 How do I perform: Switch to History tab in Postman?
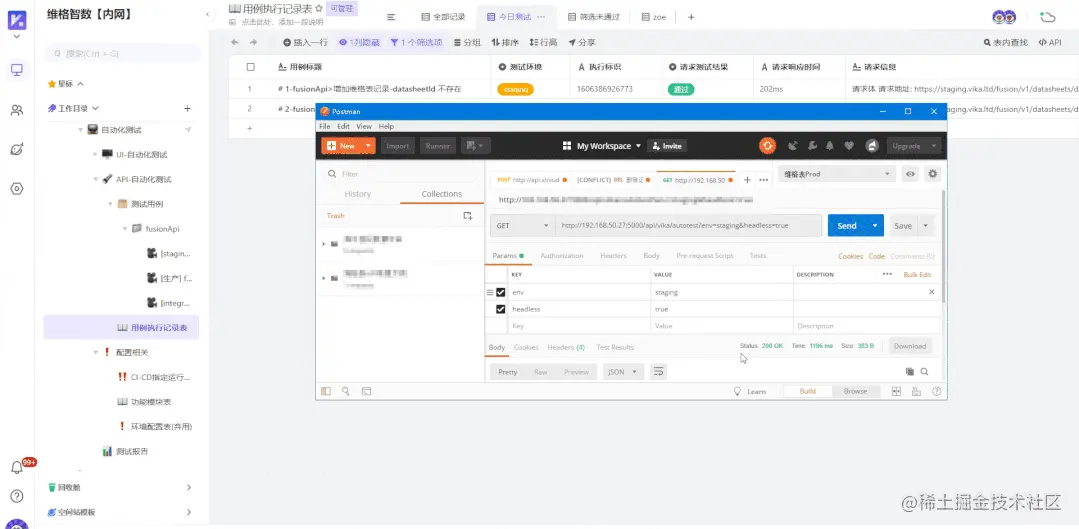(357, 194)
